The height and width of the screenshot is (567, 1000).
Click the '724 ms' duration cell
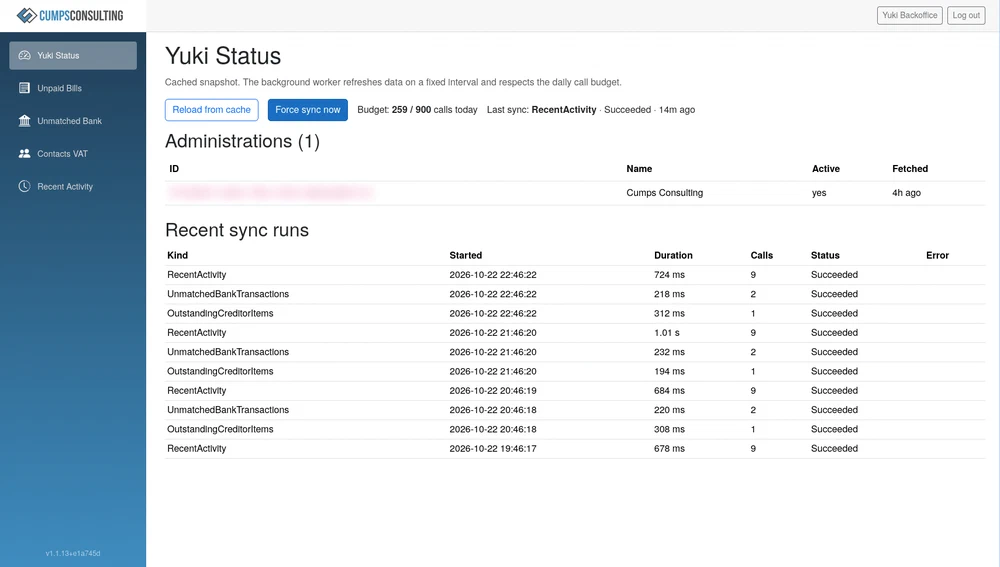tap(669, 275)
